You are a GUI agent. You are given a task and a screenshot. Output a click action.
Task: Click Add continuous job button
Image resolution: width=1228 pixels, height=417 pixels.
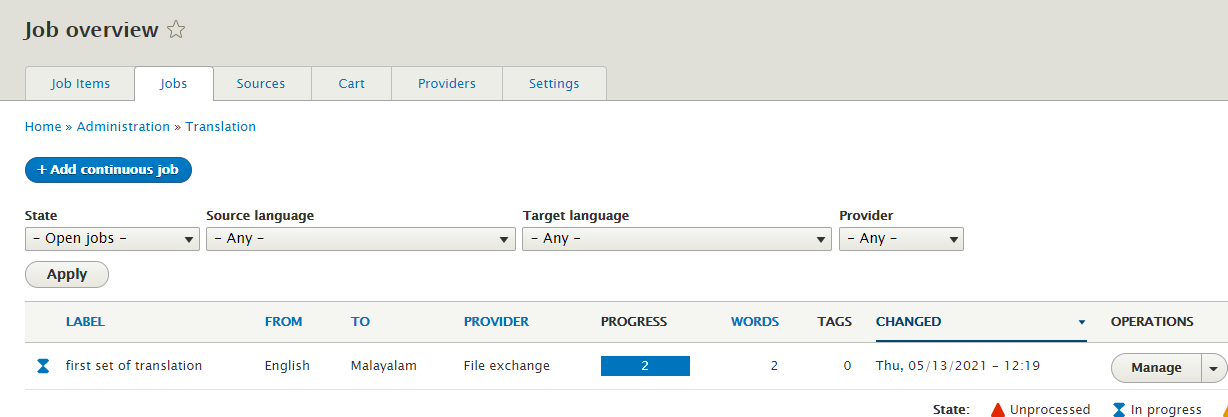coord(108,170)
